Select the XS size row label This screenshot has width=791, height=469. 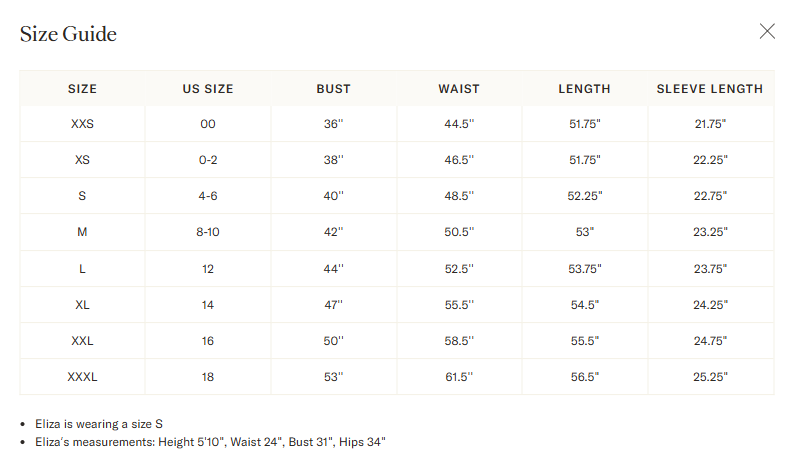[82, 160]
